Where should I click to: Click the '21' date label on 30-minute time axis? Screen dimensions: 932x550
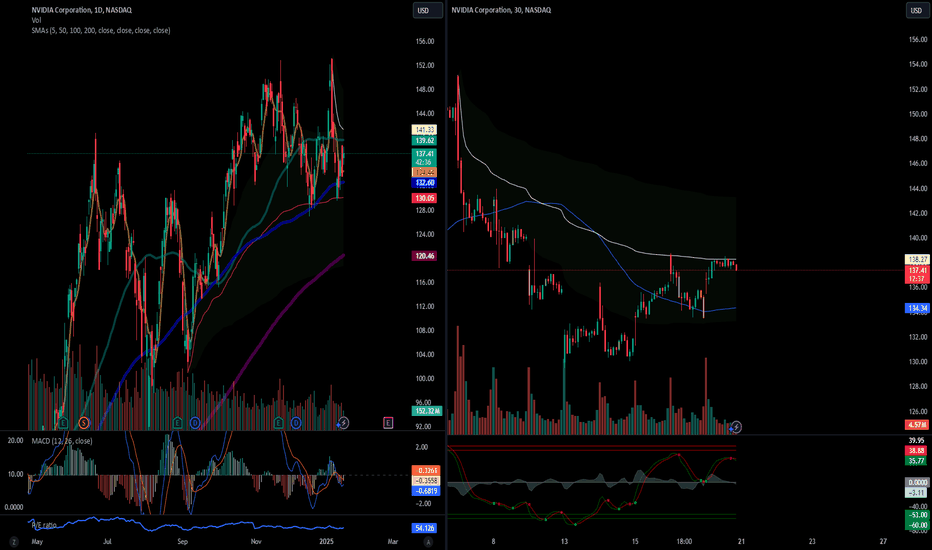point(741,542)
